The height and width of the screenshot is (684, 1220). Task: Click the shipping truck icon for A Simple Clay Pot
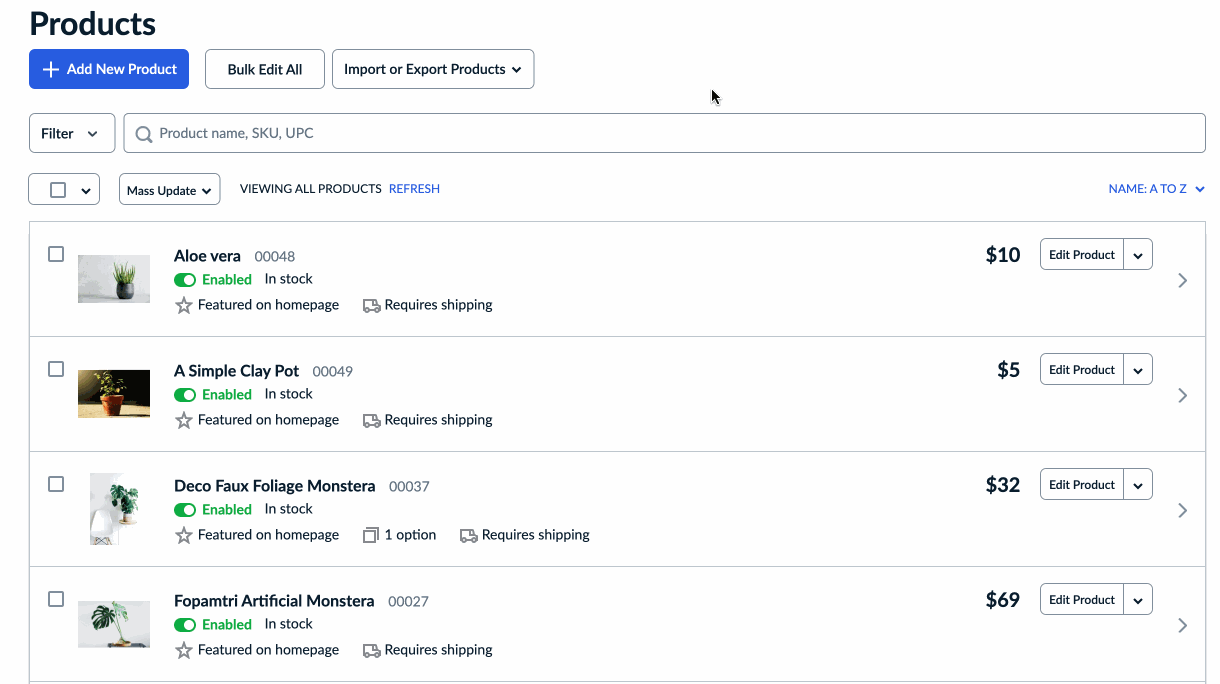371,420
